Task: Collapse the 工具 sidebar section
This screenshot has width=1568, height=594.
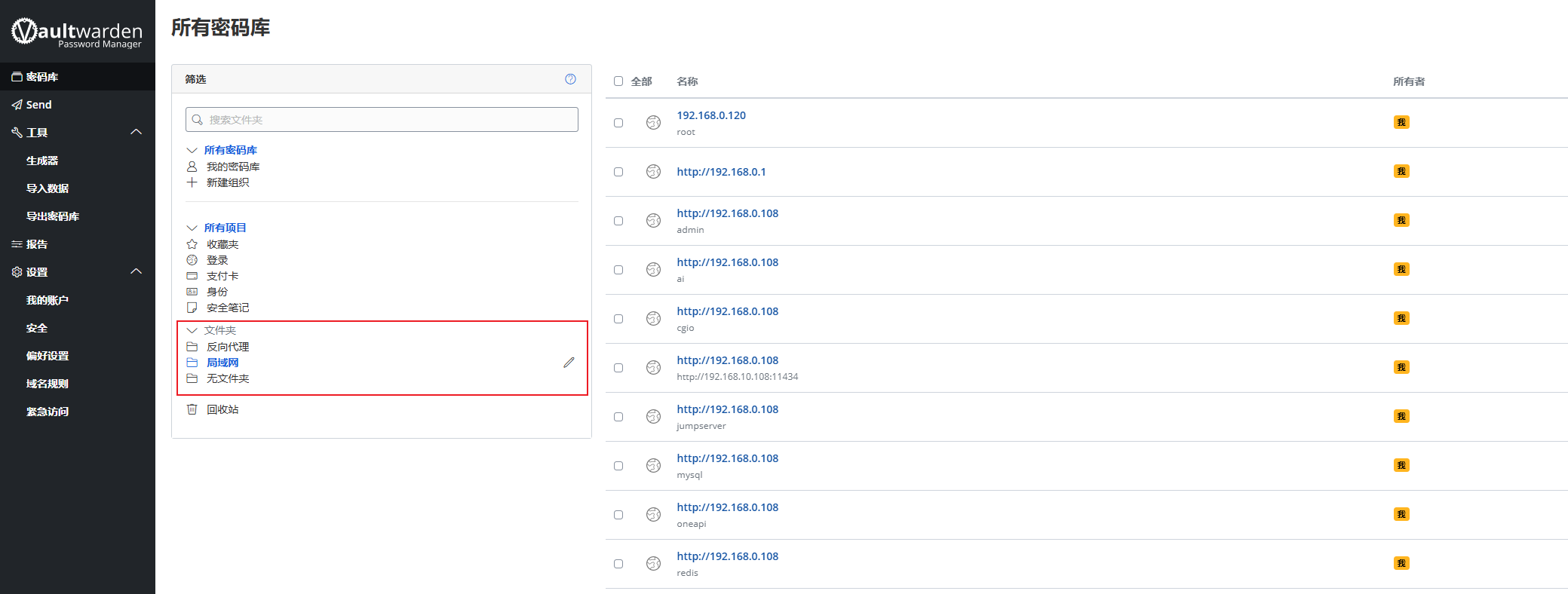Action: (136, 132)
